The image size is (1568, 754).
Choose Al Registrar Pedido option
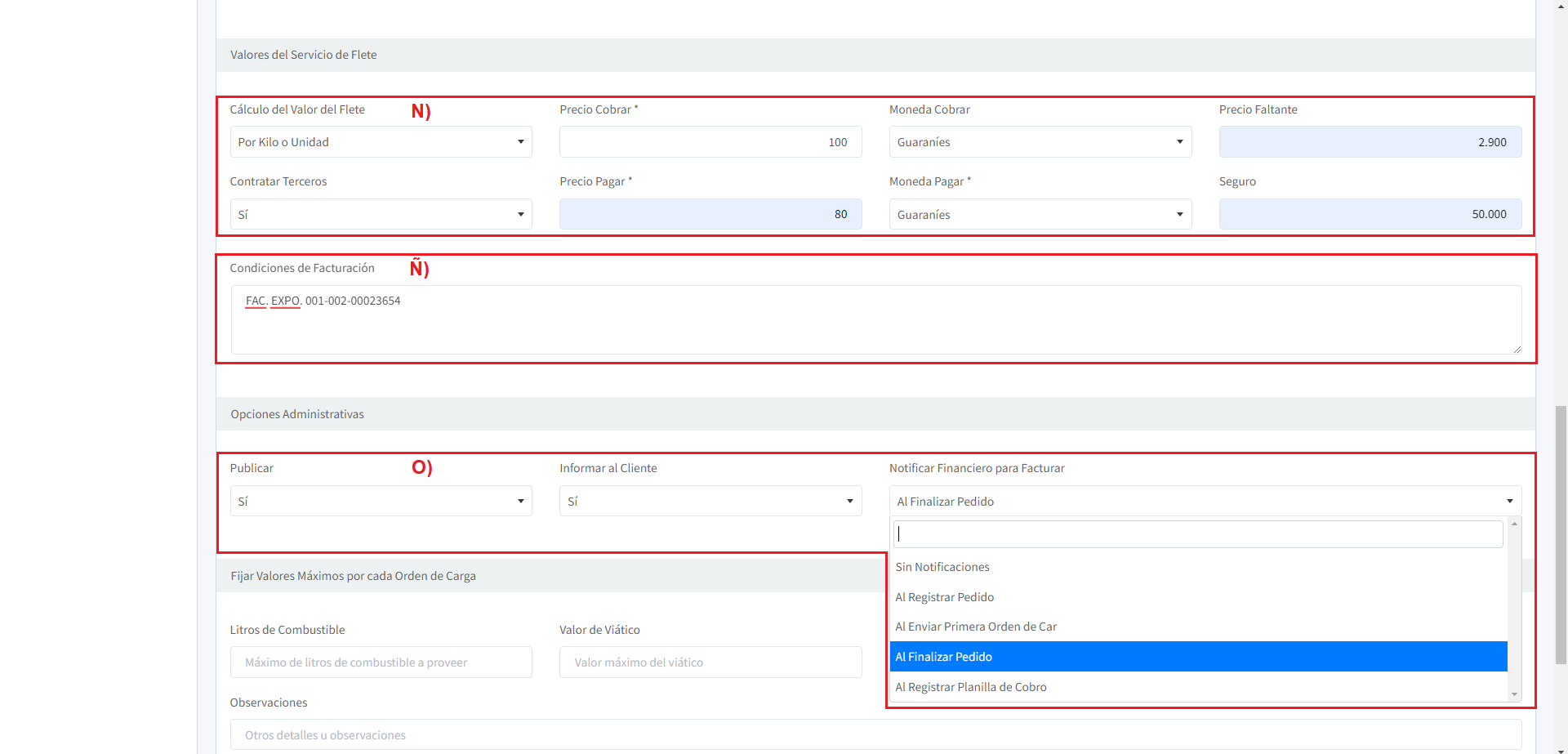click(945, 597)
